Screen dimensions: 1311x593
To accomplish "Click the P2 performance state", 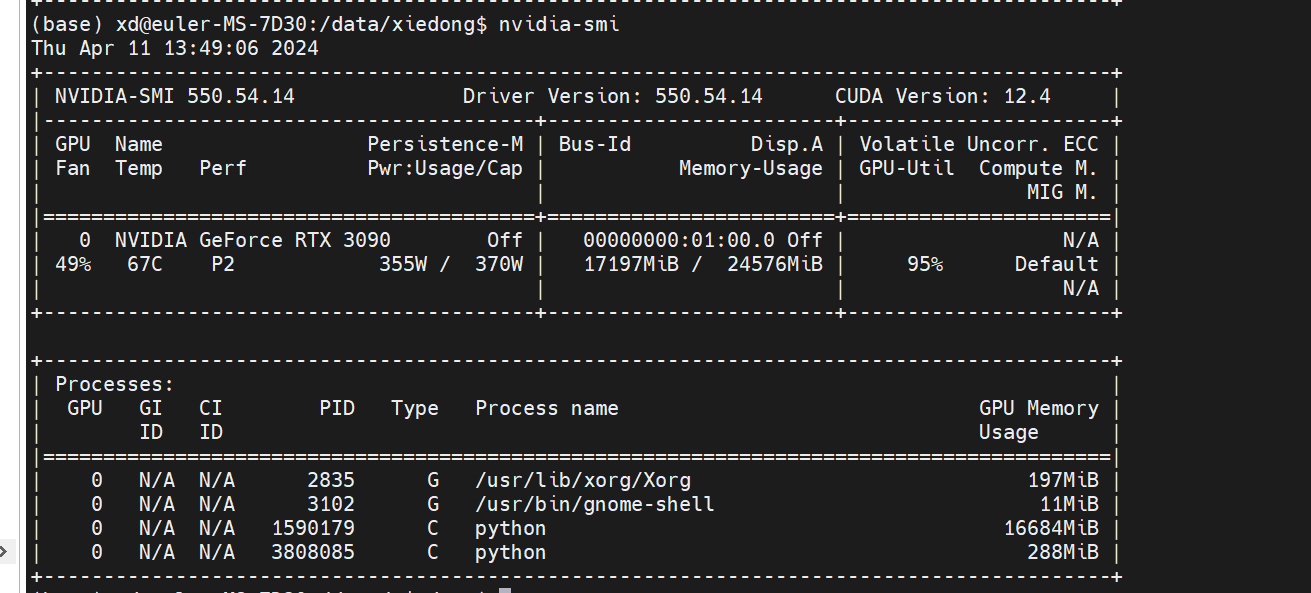I will [x=223, y=264].
